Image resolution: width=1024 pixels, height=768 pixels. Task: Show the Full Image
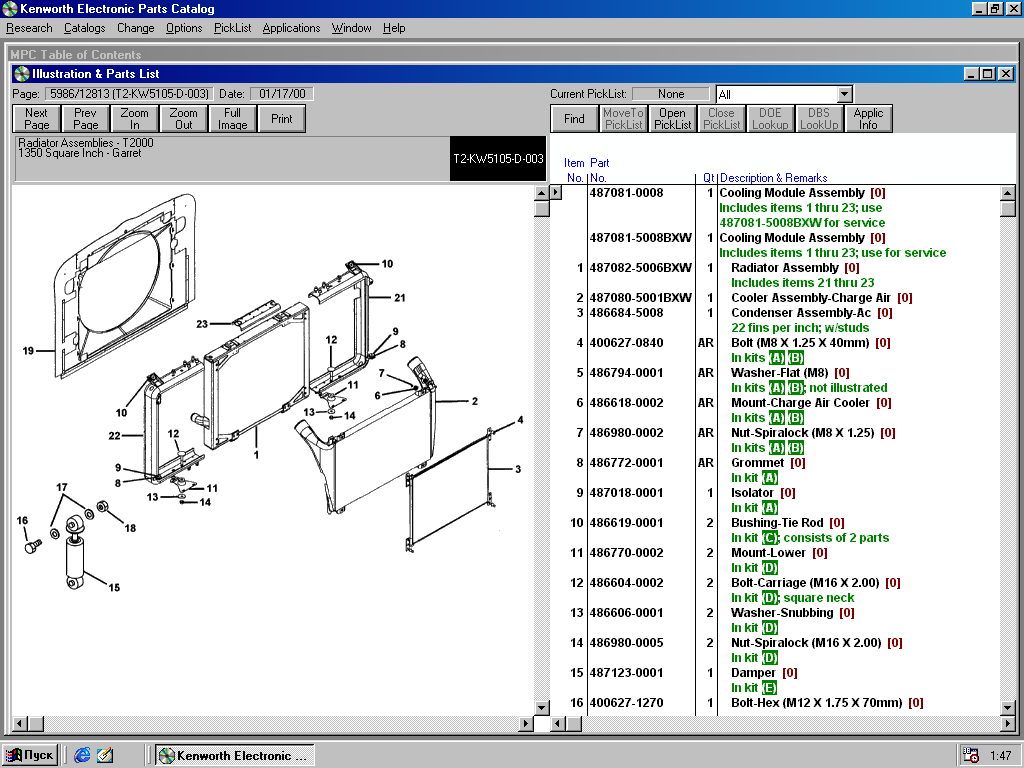[x=232, y=119]
